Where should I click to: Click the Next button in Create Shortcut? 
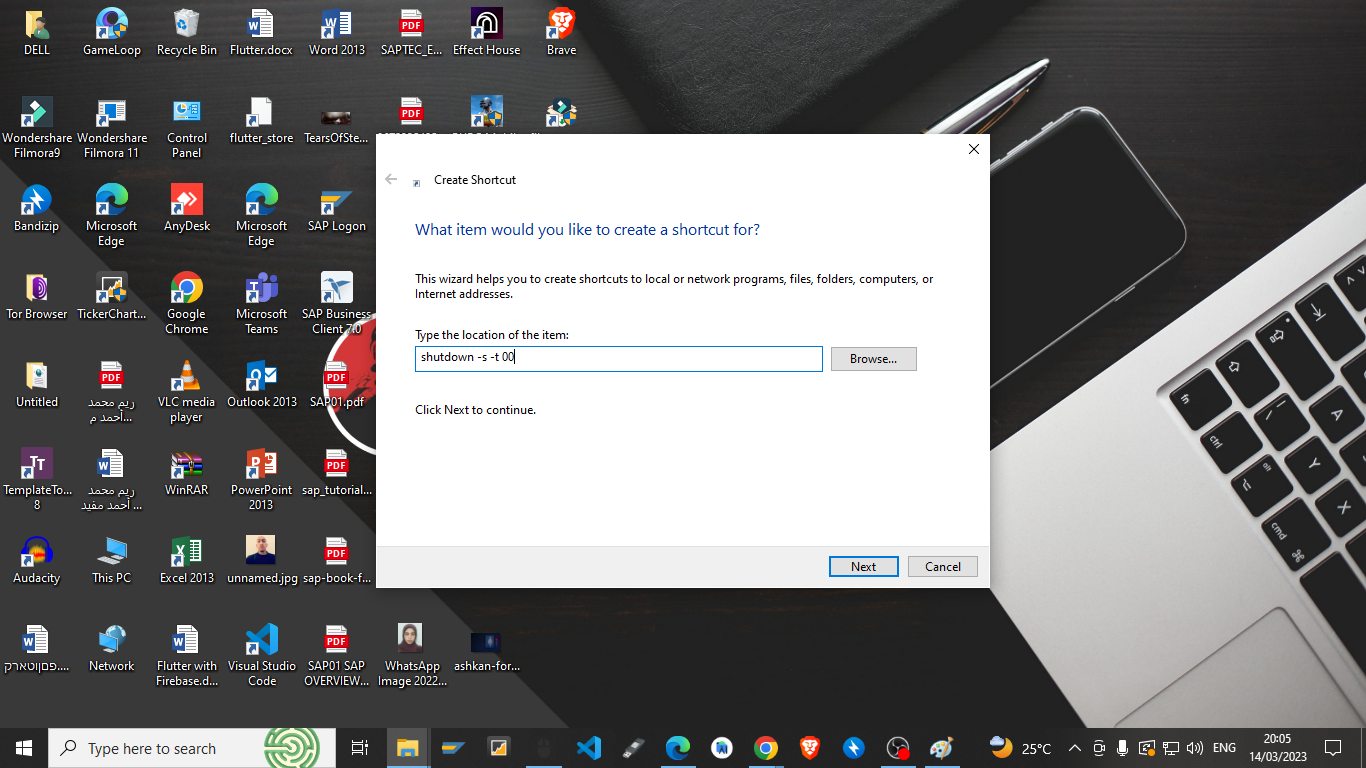point(864,566)
